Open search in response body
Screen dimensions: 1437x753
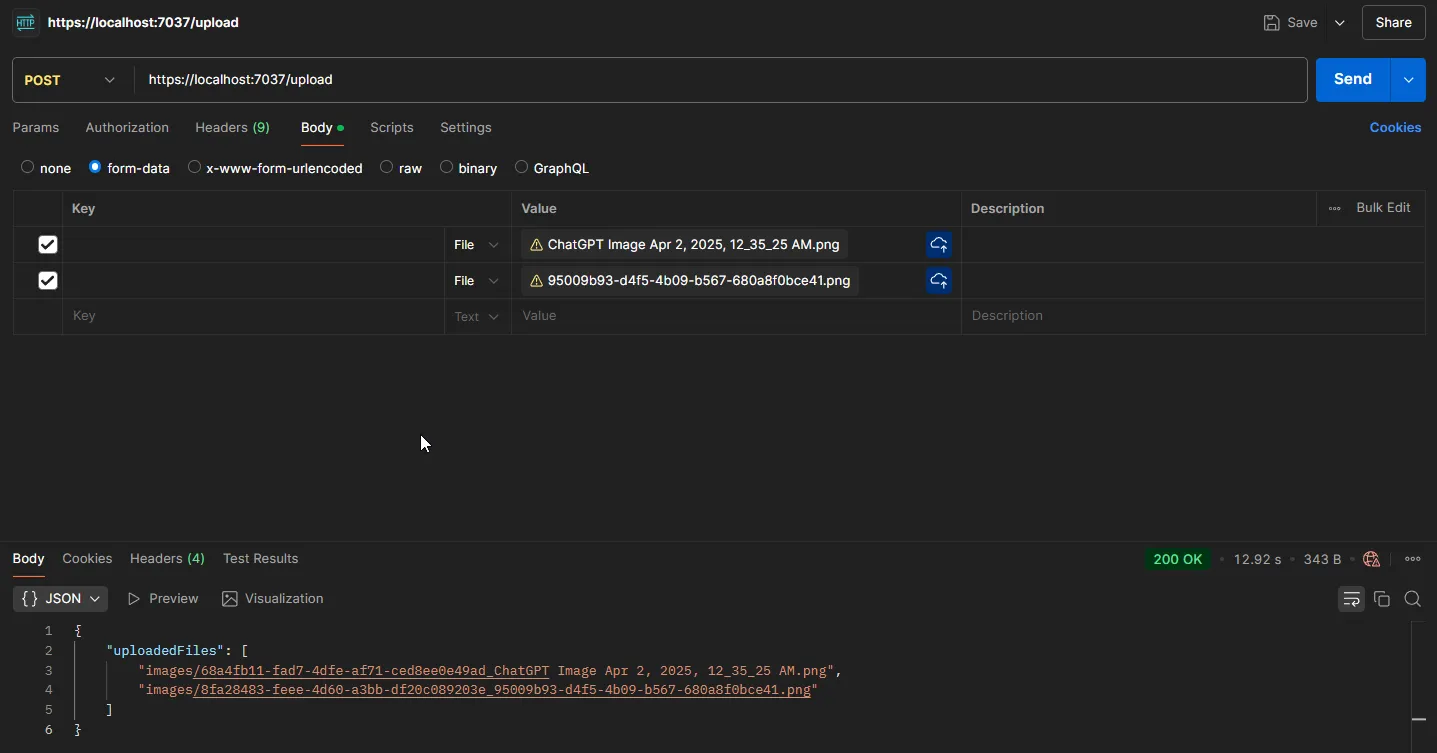click(x=1412, y=599)
